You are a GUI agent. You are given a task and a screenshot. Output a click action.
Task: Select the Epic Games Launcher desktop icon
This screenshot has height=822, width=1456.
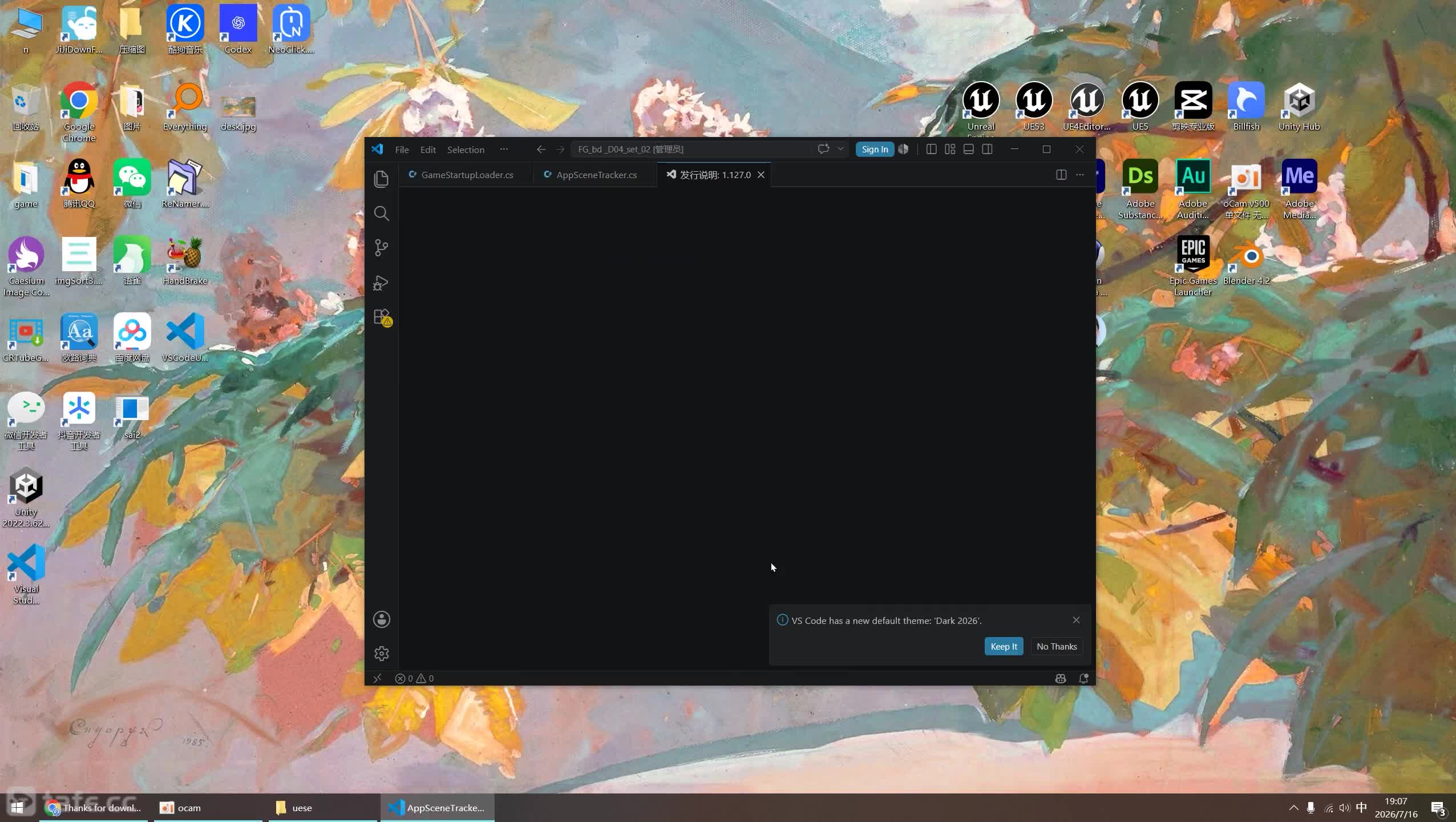point(1193,266)
